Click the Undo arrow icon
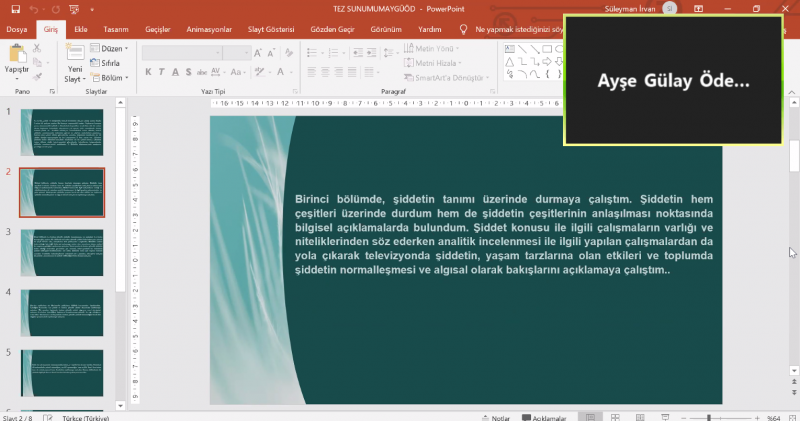800x421 pixels. coord(32,9)
